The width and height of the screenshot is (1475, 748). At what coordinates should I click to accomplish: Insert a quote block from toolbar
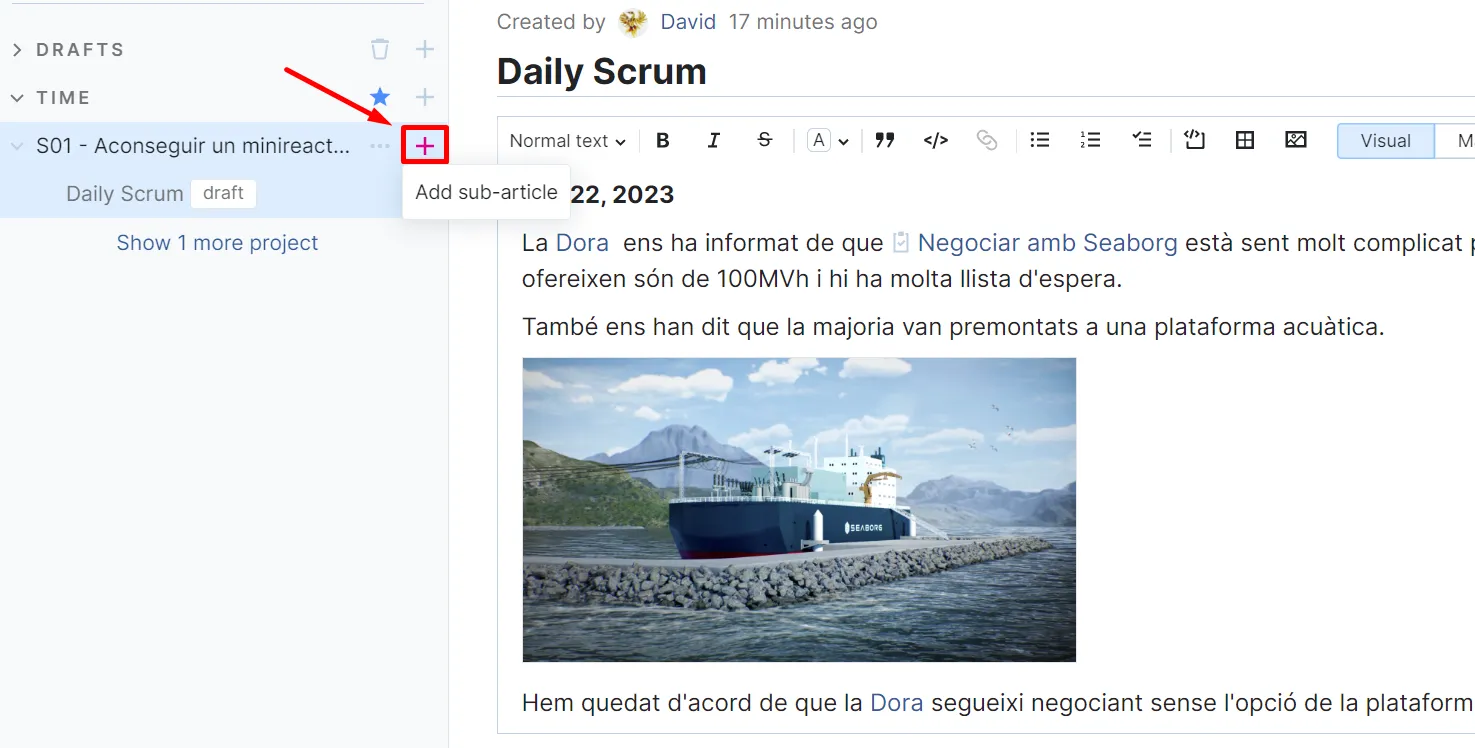point(884,141)
